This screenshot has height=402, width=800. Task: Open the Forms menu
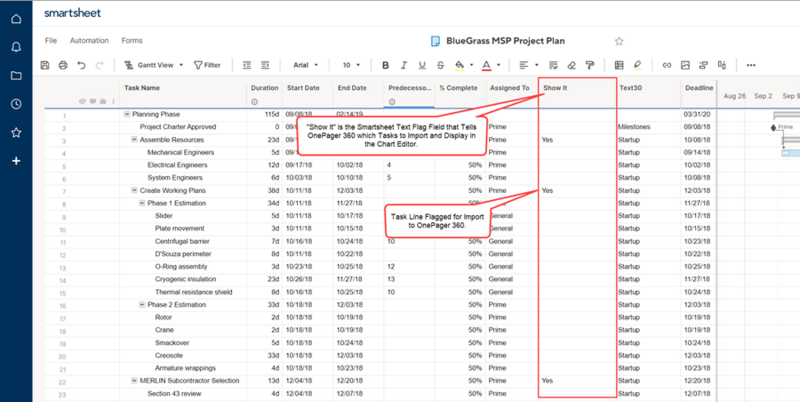(132, 40)
